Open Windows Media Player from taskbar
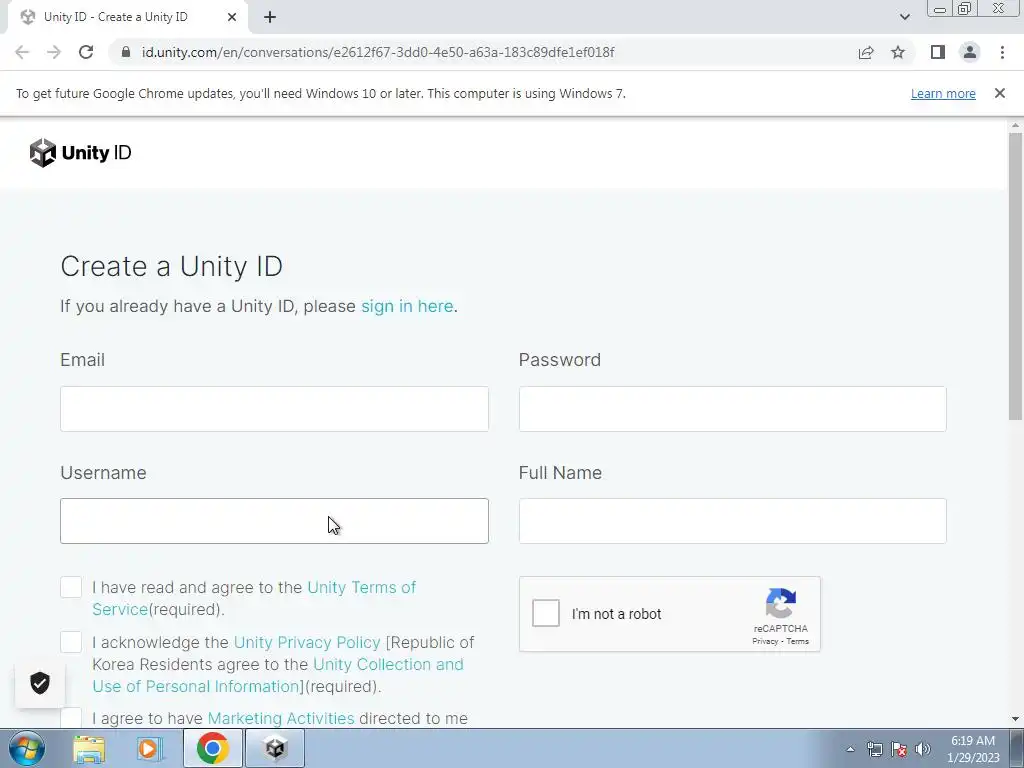The height and width of the screenshot is (768, 1024). 151,748
